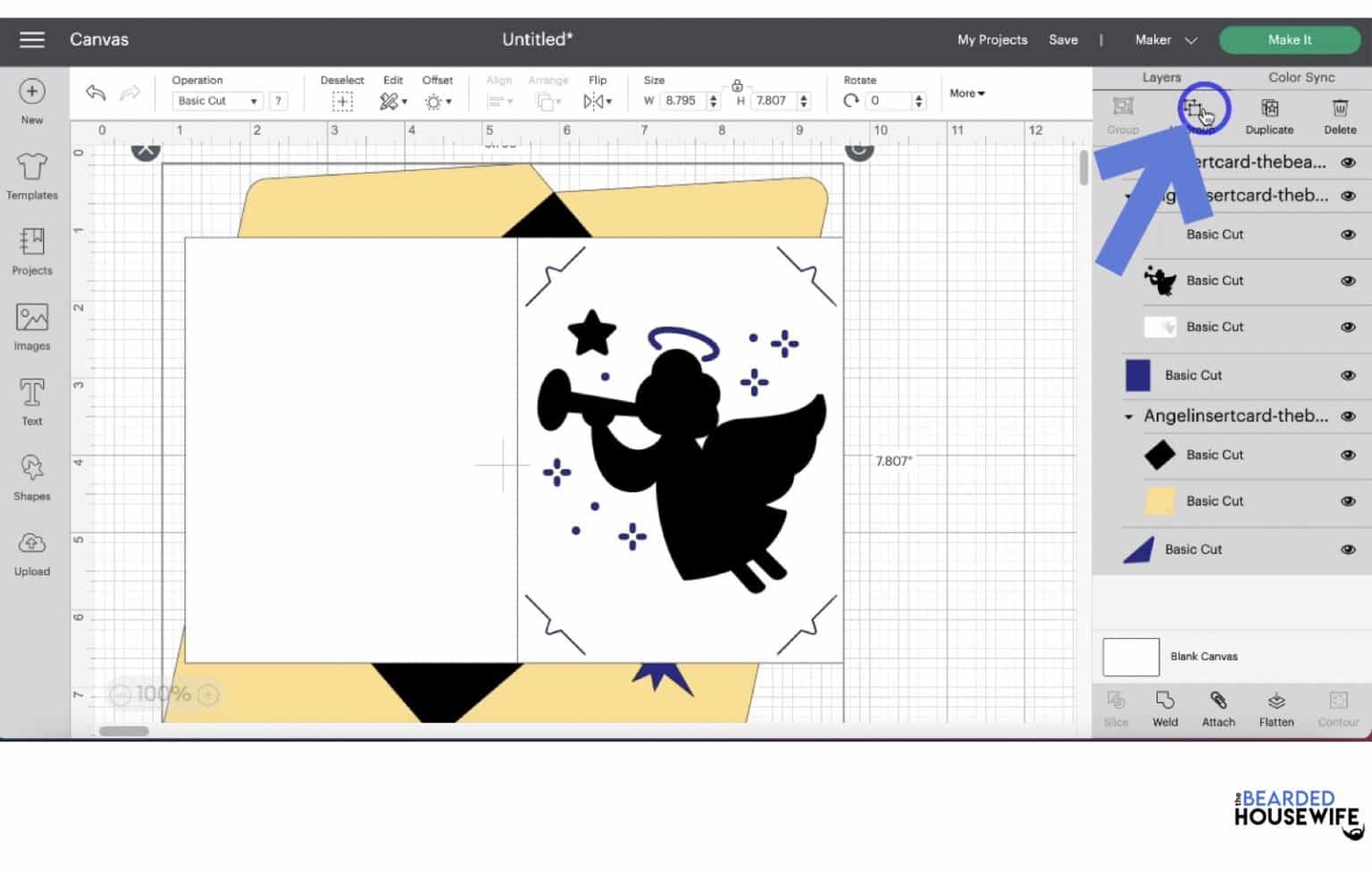The width and height of the screenshot is (1372, 872).
Task: Open the Upload tool
Action: point(31,554)
